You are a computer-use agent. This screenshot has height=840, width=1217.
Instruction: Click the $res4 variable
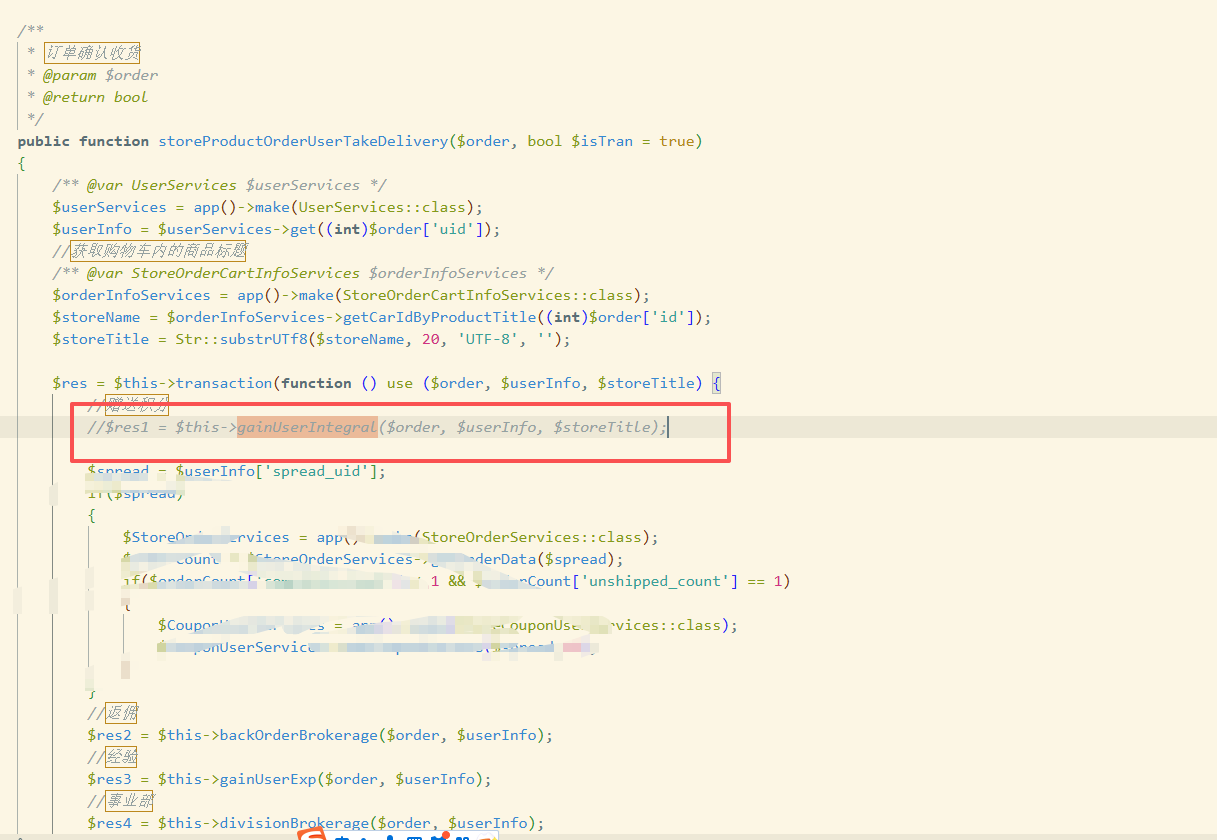(x=109, y=823)
